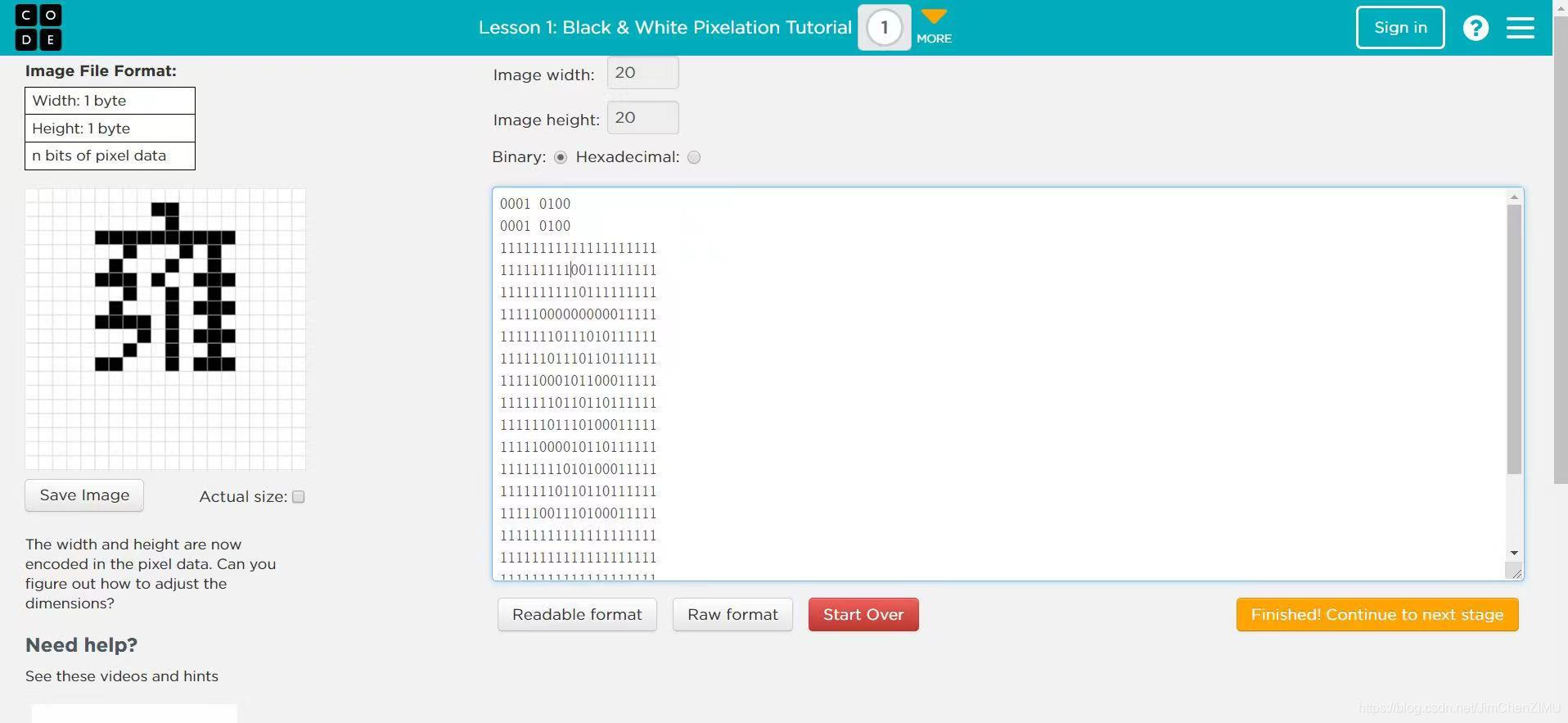Select the level 1 progress bubble
The width and height of the screenshot is (1568, 723).
[x=884, y=28]
